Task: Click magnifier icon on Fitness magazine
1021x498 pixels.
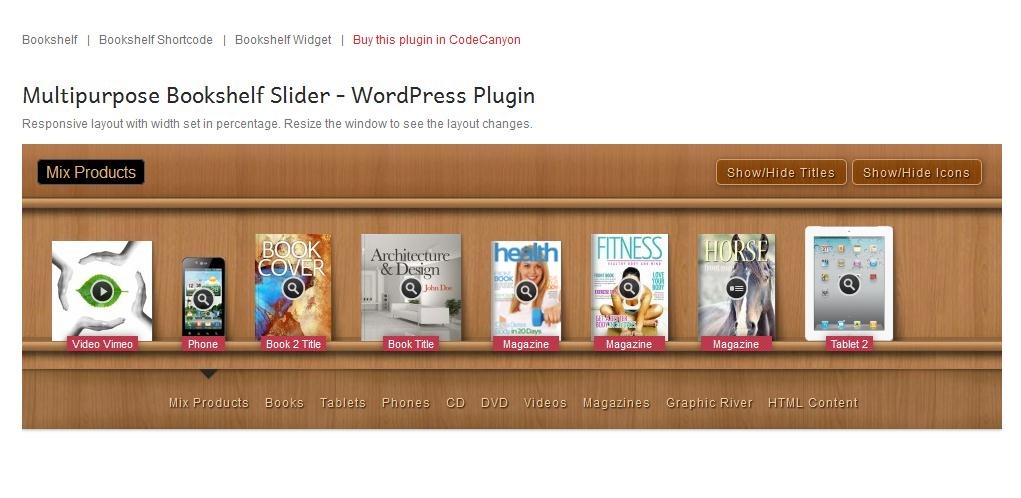Action: 629,288
